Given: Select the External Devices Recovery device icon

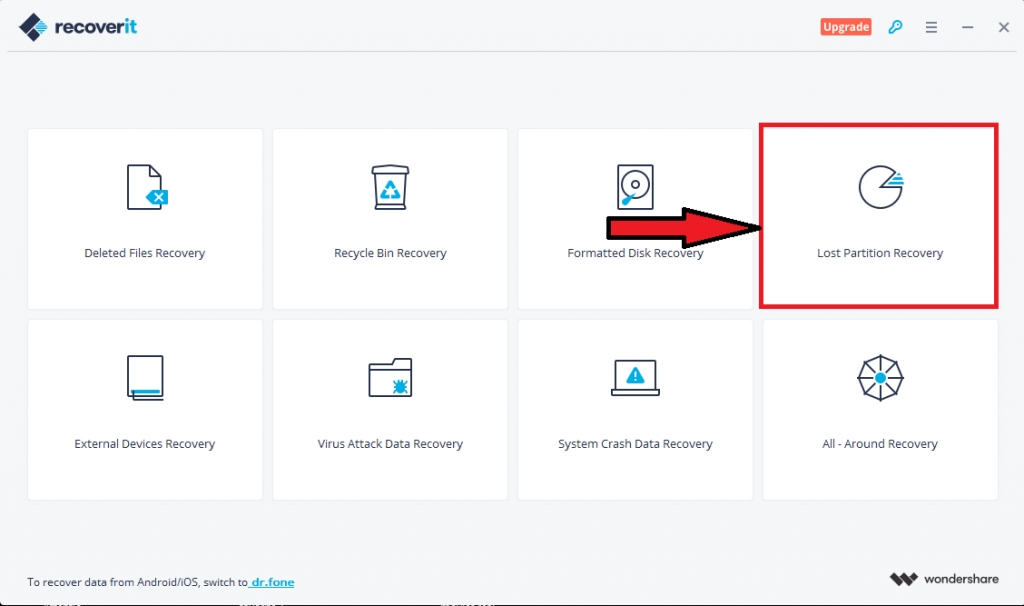Looking at the screenshot, I should pos(145,377).
